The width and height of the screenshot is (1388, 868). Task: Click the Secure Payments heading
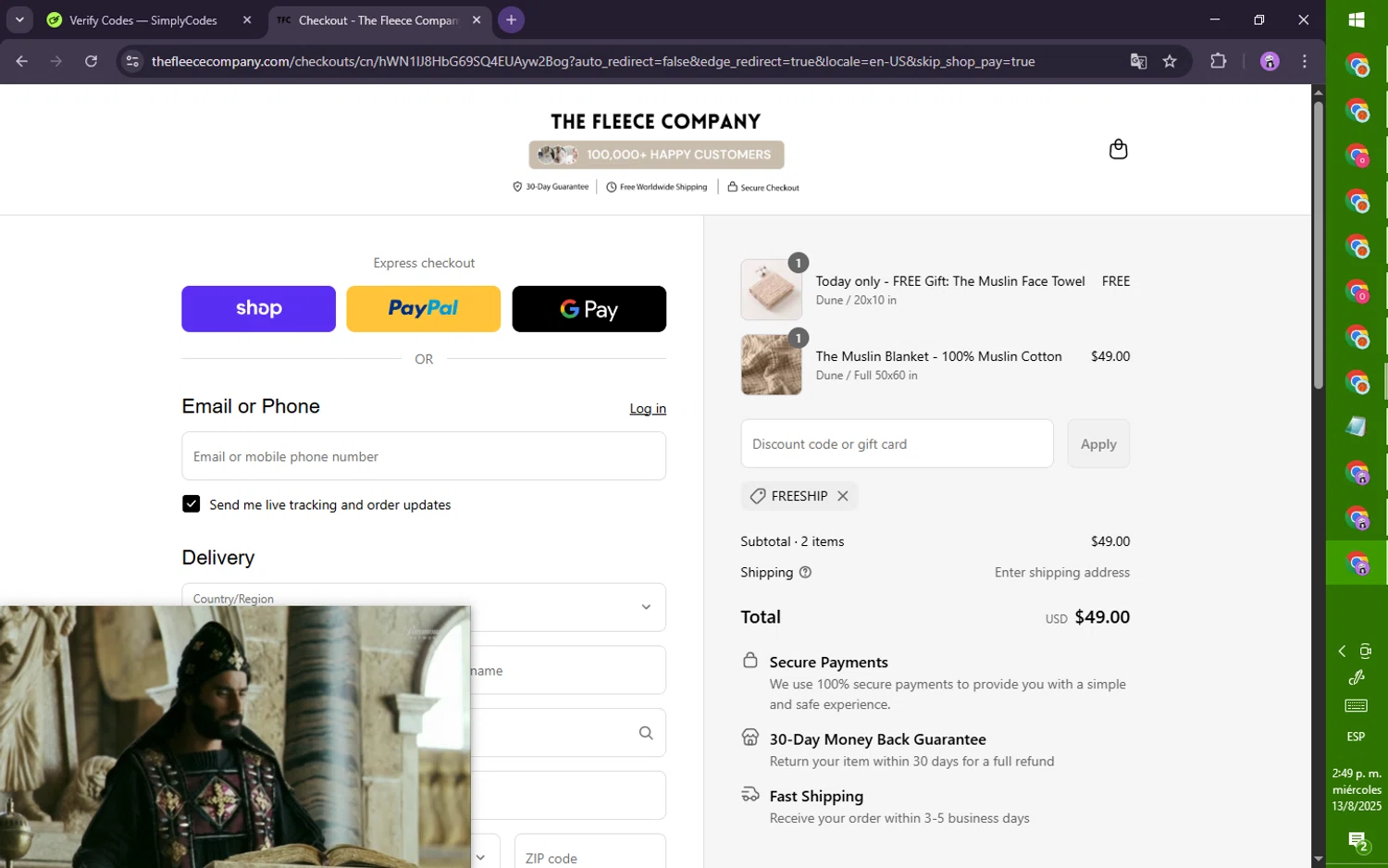pos(828,663)
